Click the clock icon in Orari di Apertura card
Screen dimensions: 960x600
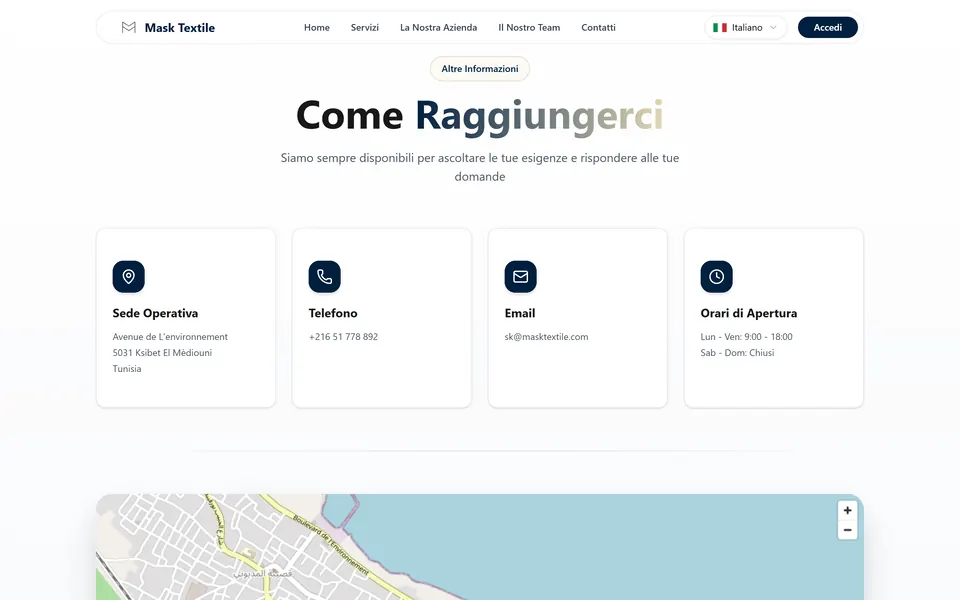716,277
